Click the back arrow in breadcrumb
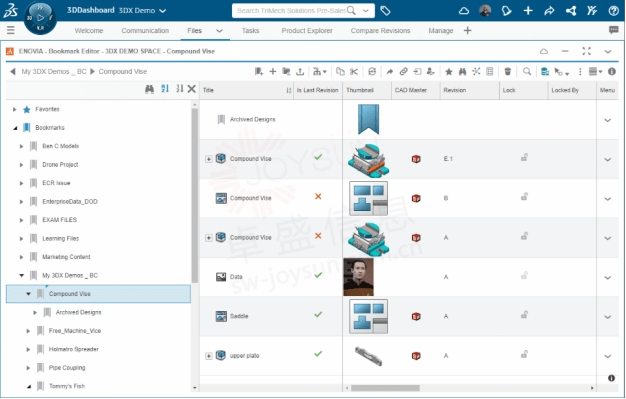Image resolution: width=626 pixels, height=399 pixels. click(x=13, y=71)
